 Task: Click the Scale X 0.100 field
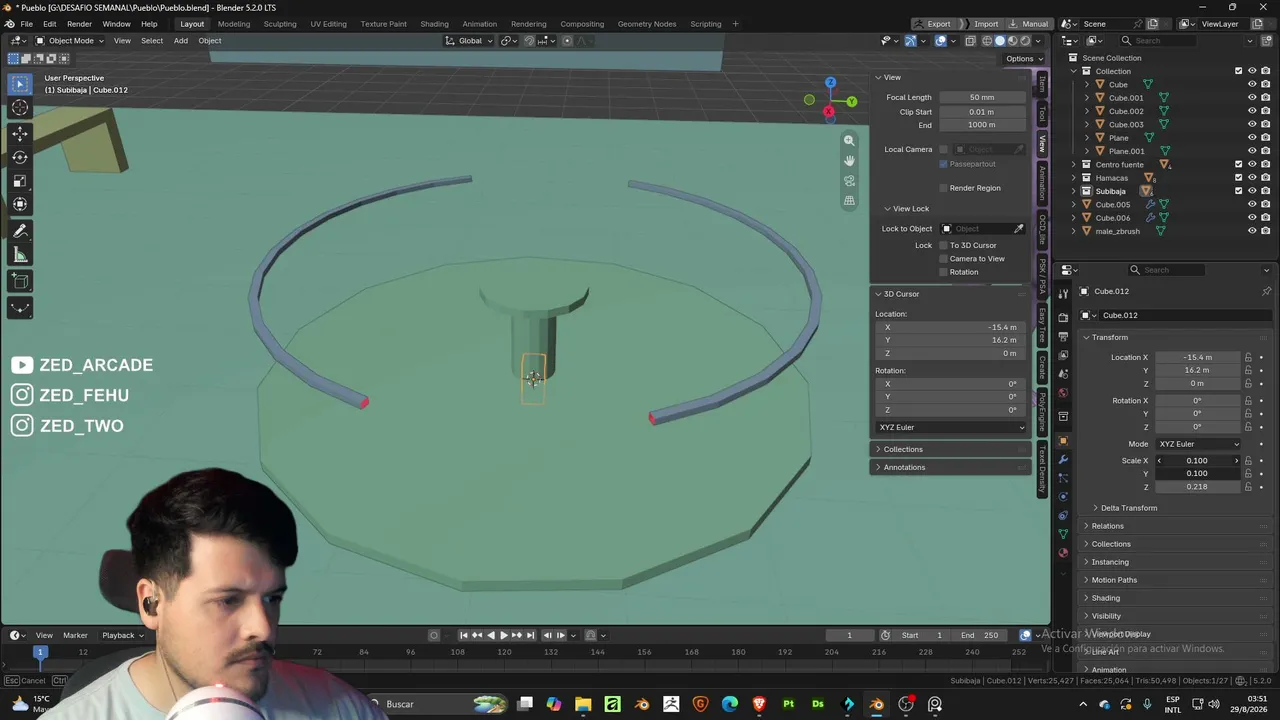click(x=1198, y=461)
